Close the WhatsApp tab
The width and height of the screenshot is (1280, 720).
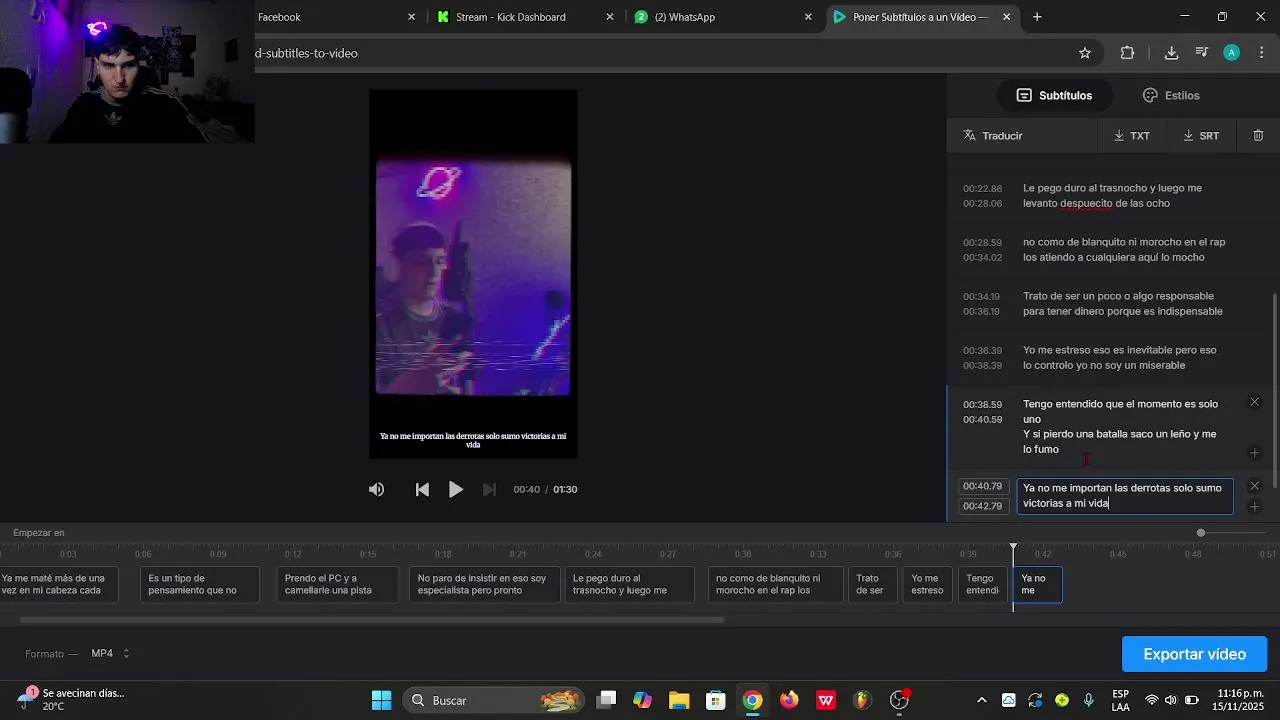coord(808,17)
